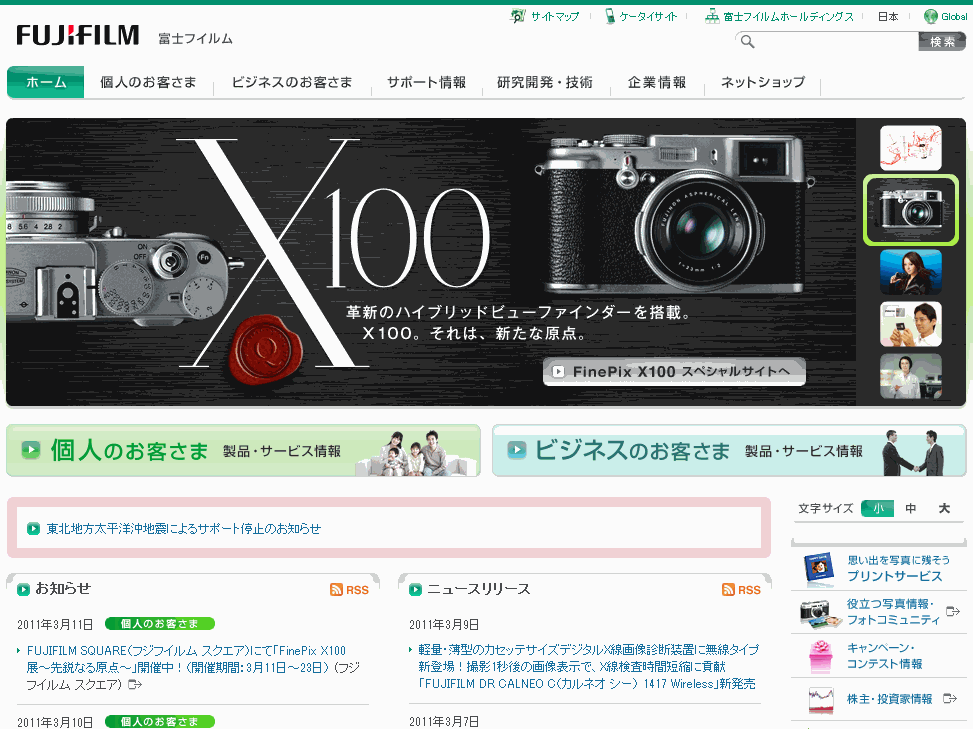Viewport: 973px width, 729px height.
Task: Select the woman on blue background thumbnail
Action: (x=910, y=272)
